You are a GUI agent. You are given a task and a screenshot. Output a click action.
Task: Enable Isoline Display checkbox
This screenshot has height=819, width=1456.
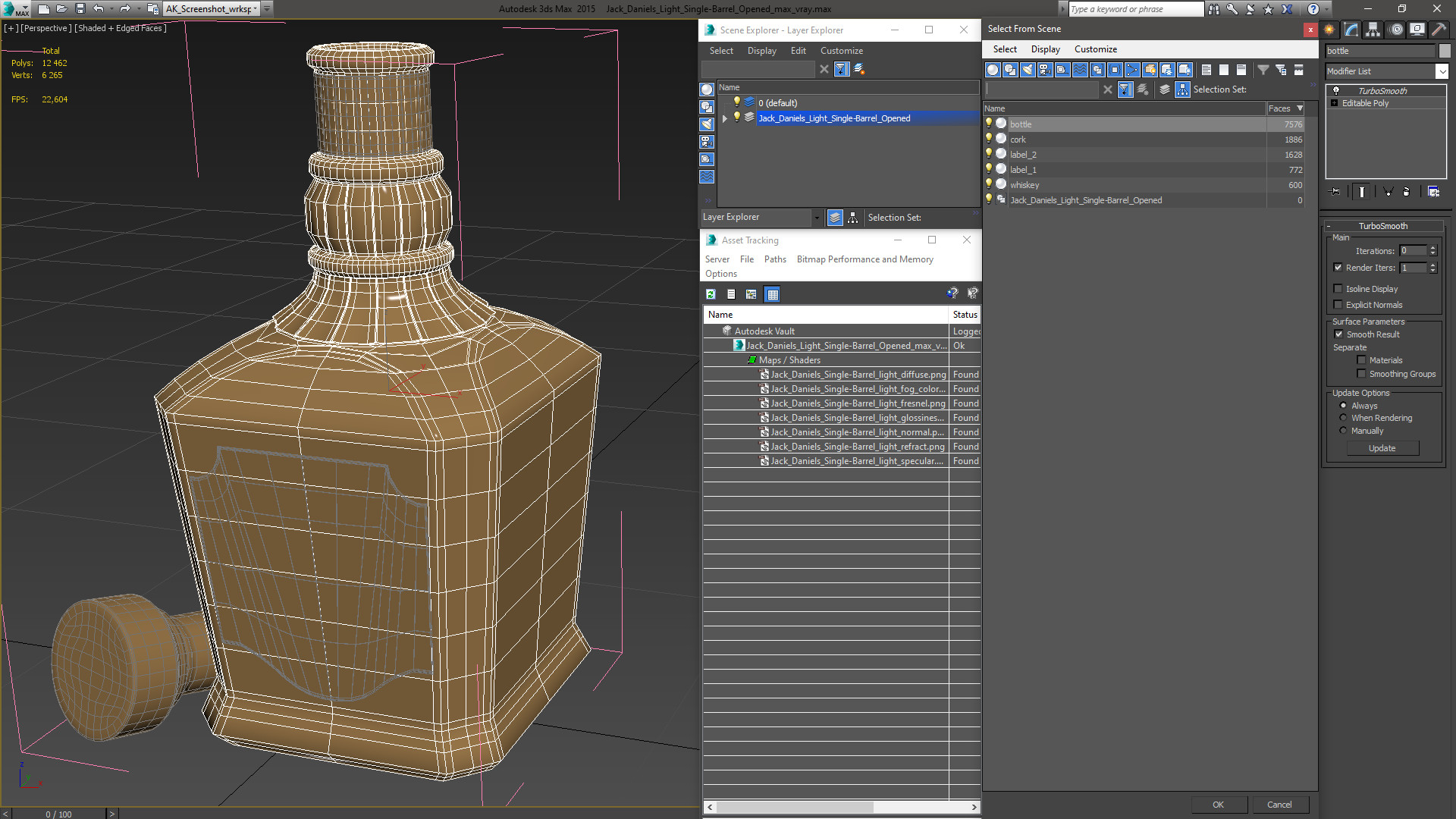pyautogui.click(x=1338, y=289)
